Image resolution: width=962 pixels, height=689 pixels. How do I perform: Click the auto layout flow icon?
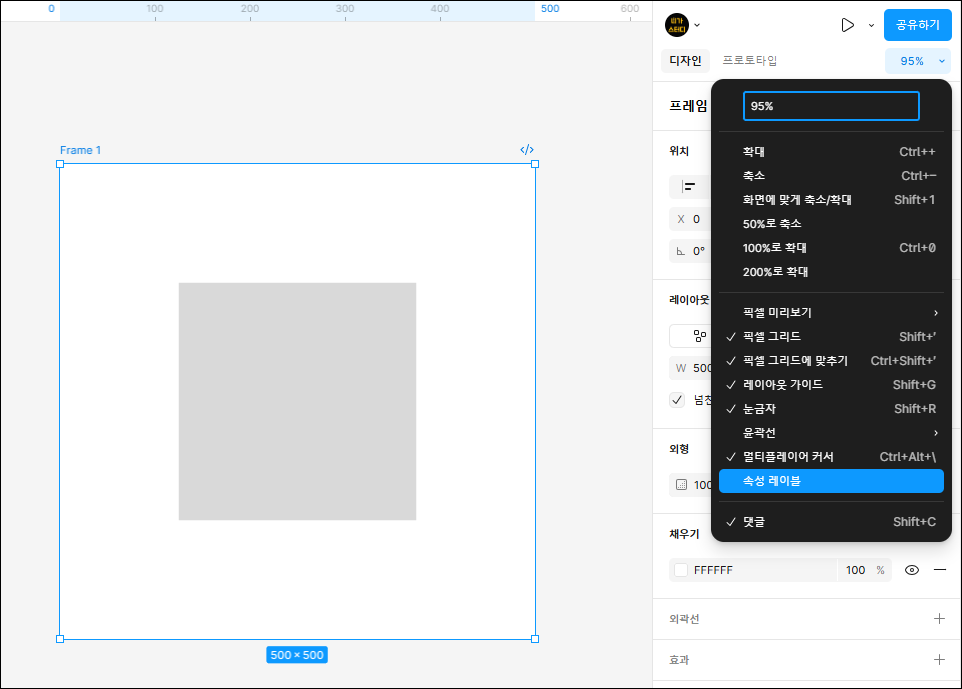699,336
